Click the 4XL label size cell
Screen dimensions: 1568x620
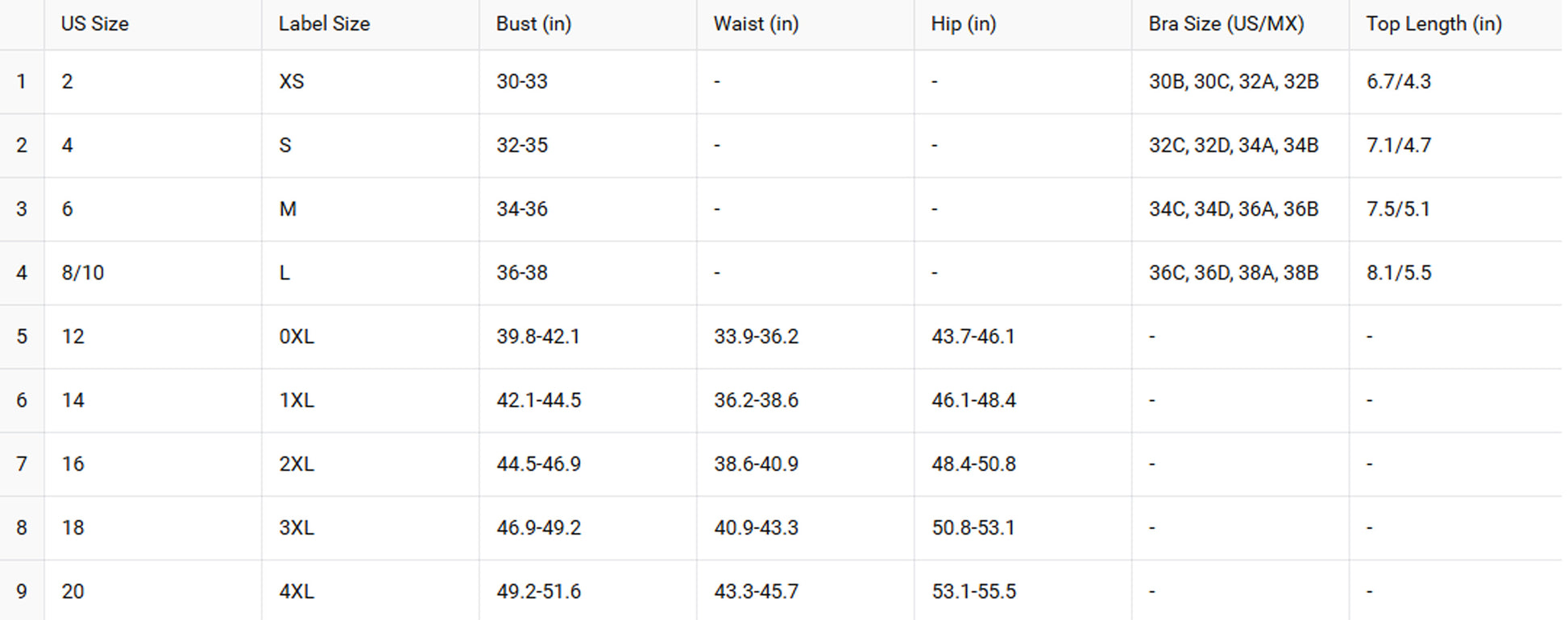point(297,592)
